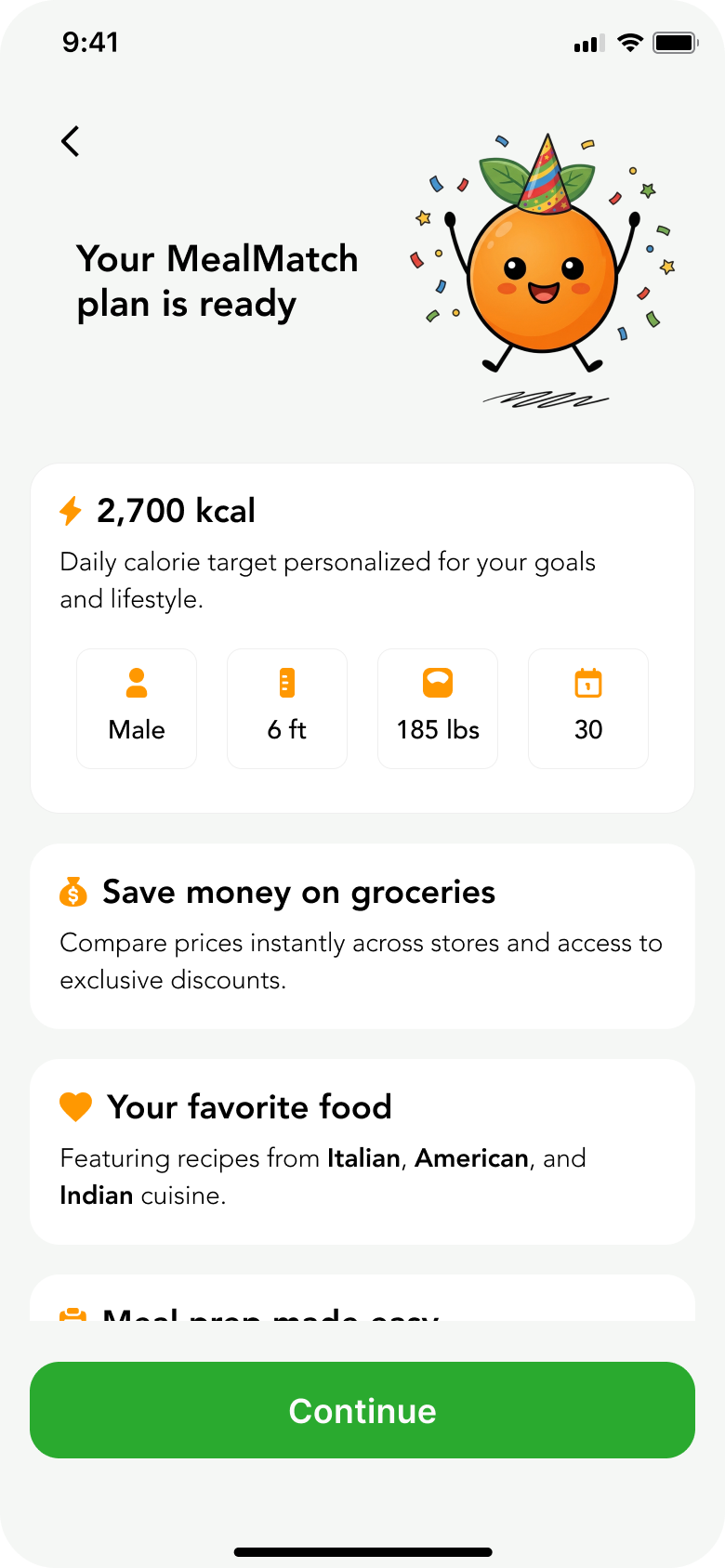Select the Male gender tile
The image size is (725, 1568).
point(137,709)
